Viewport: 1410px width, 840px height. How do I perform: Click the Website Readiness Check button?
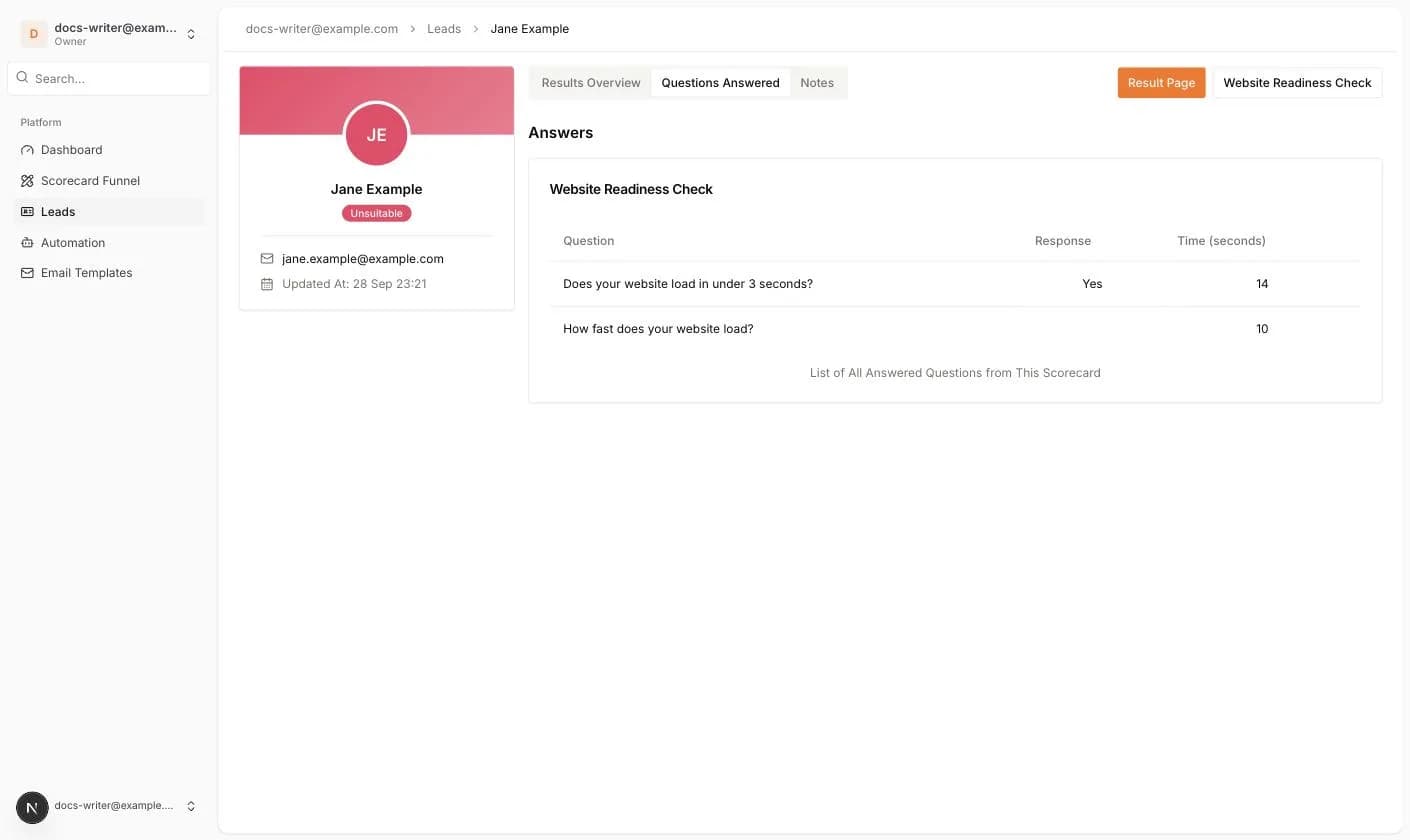point(1297,83)
